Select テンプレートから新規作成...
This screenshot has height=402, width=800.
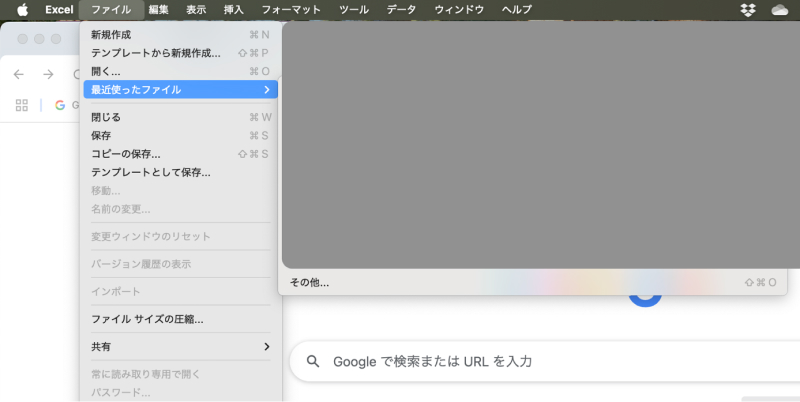pyautogui.click(x=181, y=53)
